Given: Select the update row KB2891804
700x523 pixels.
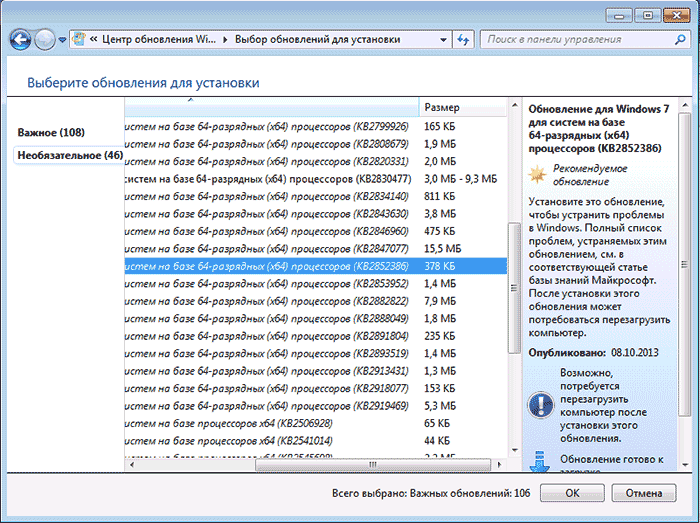Looking at the screenshot, I should (x=316, y=336).
